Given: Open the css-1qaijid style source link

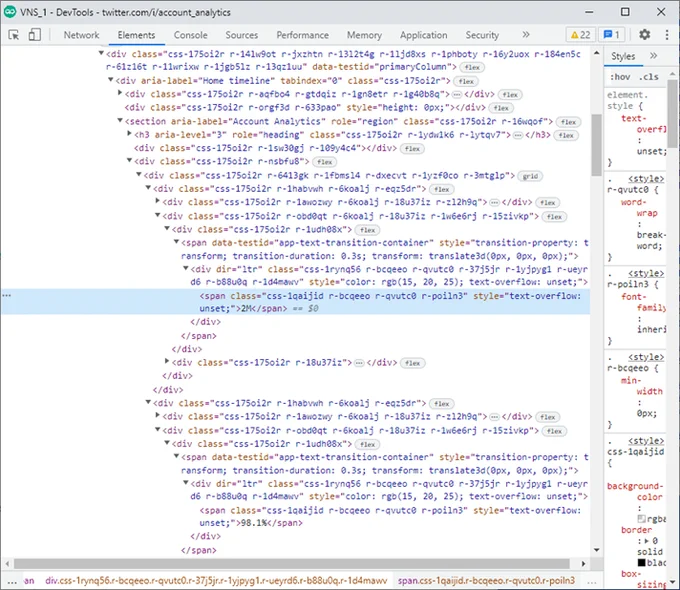Looking at the screenshot, I should click(x=646, y=440).
